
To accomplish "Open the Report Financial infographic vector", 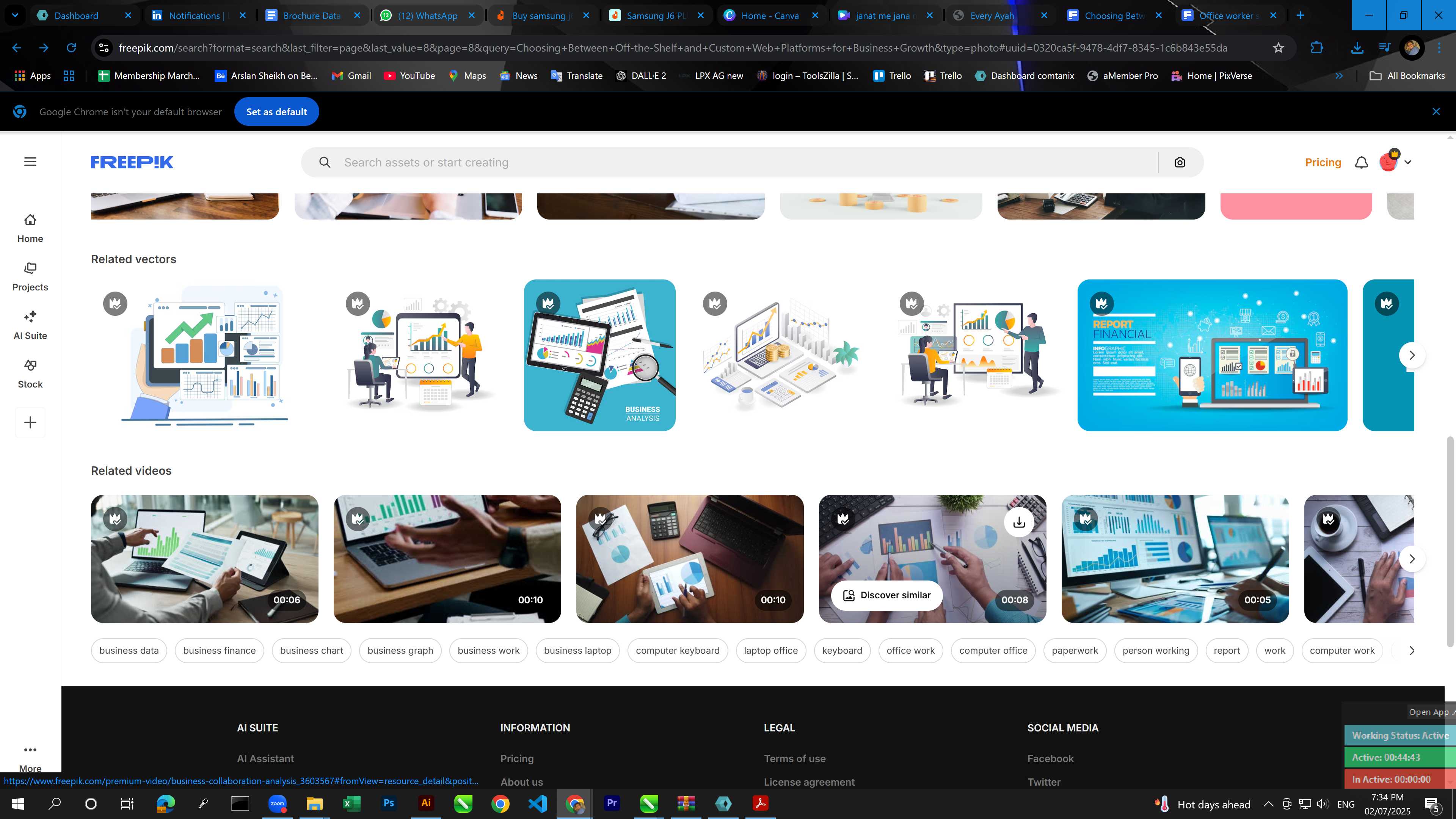I will pyautogui.click(x=1212, y=356).
